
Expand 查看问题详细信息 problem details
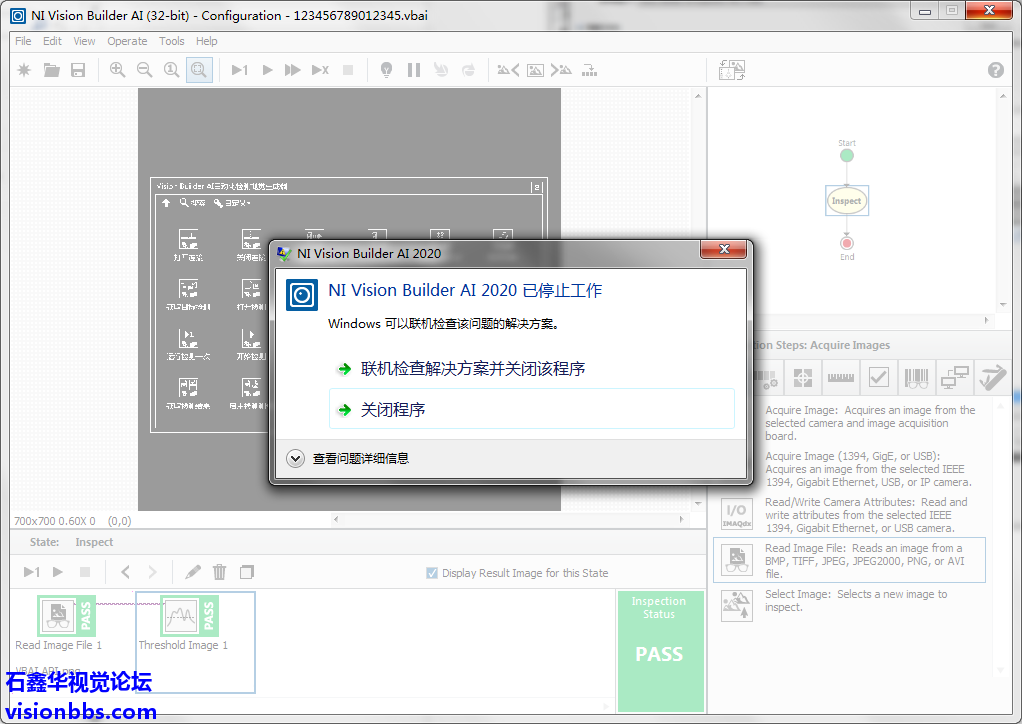coord(348,459)
